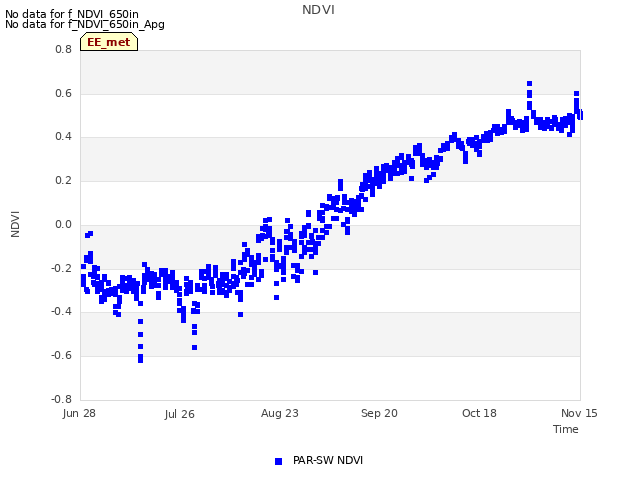The width and height of the screenshot is (640, 480).
Task: Click the Jun 28 x-axis tick label
Action: coord(79,413)
